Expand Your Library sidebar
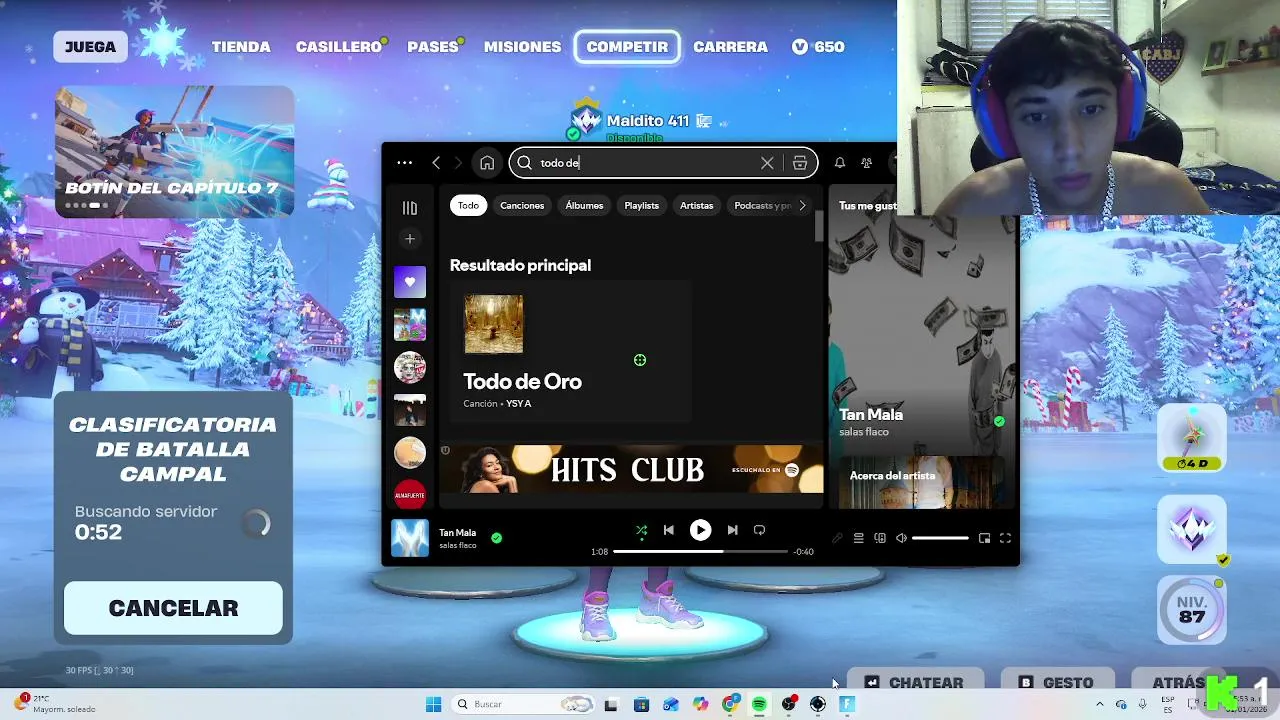 tap(409, 208)
